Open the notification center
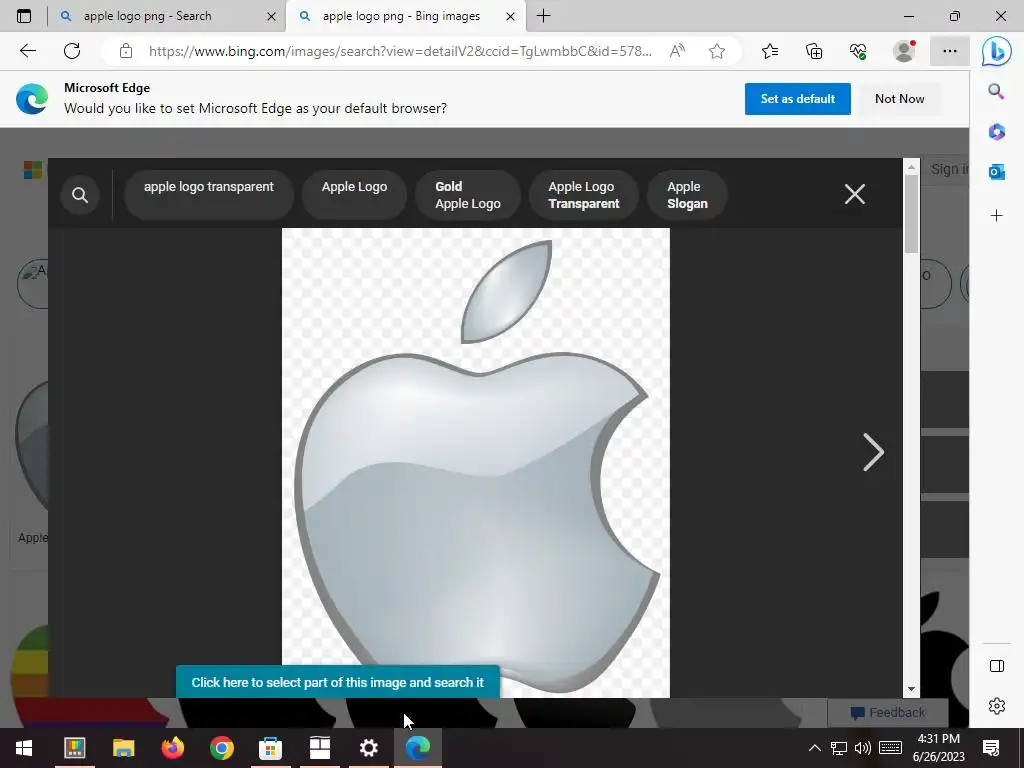The image size is (1024, 768). coord(991,748)
